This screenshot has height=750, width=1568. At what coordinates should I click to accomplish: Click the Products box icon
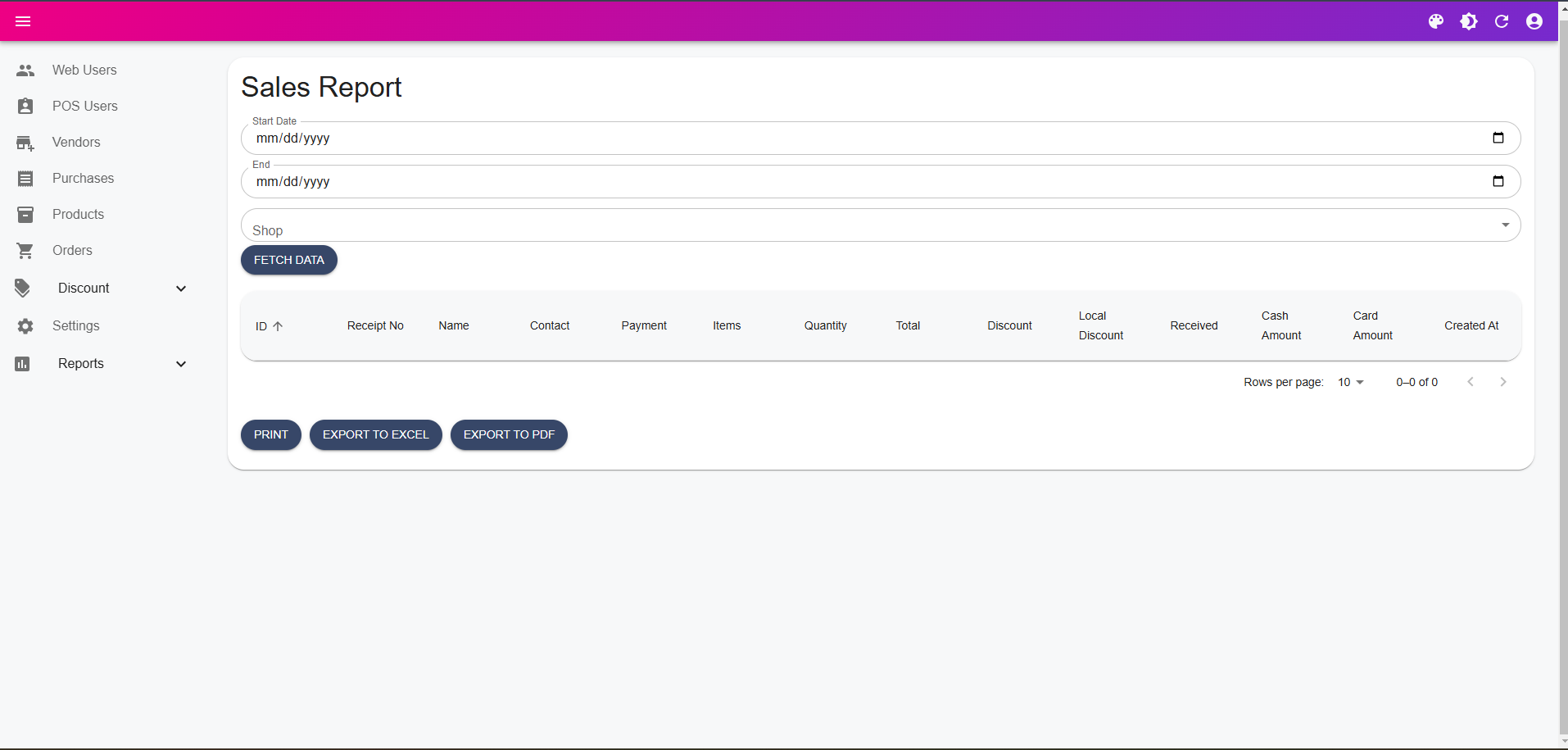point(25,215)
